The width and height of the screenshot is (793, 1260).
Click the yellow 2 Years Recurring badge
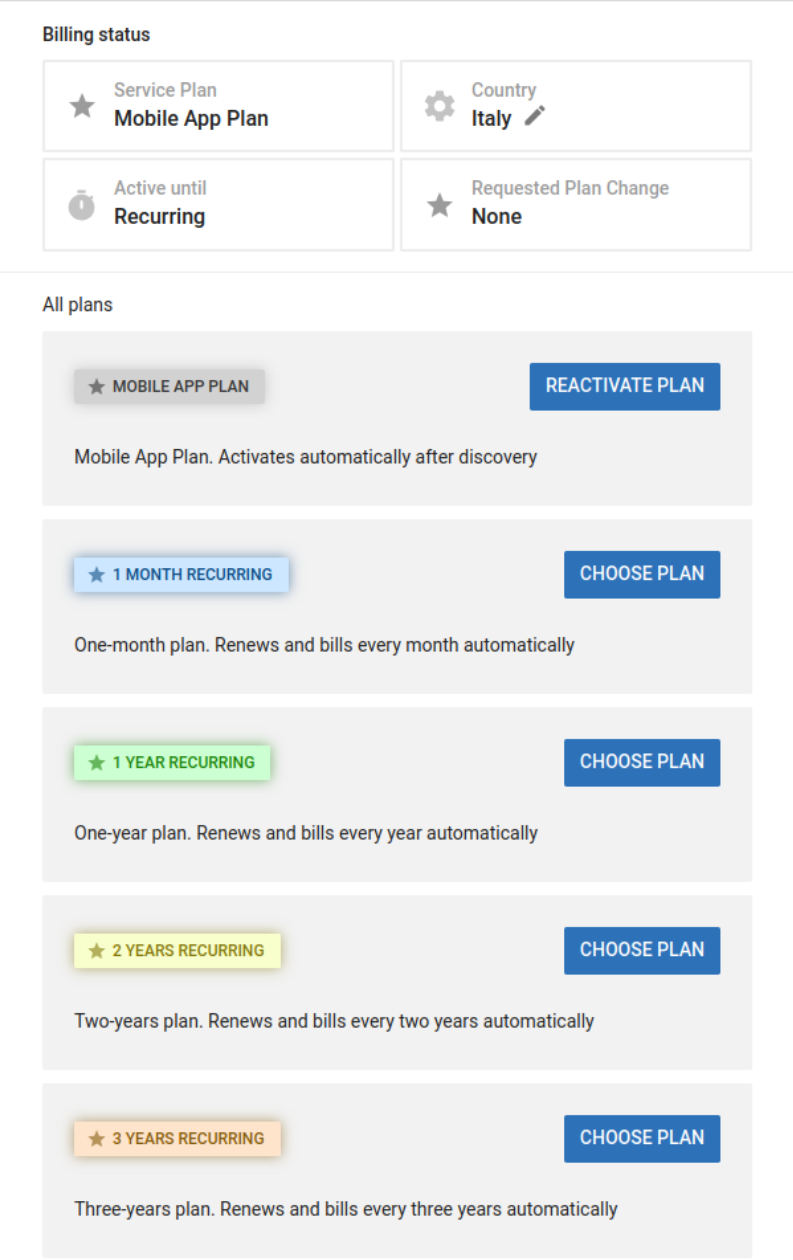pyautogui.click(x=177, y=950)
